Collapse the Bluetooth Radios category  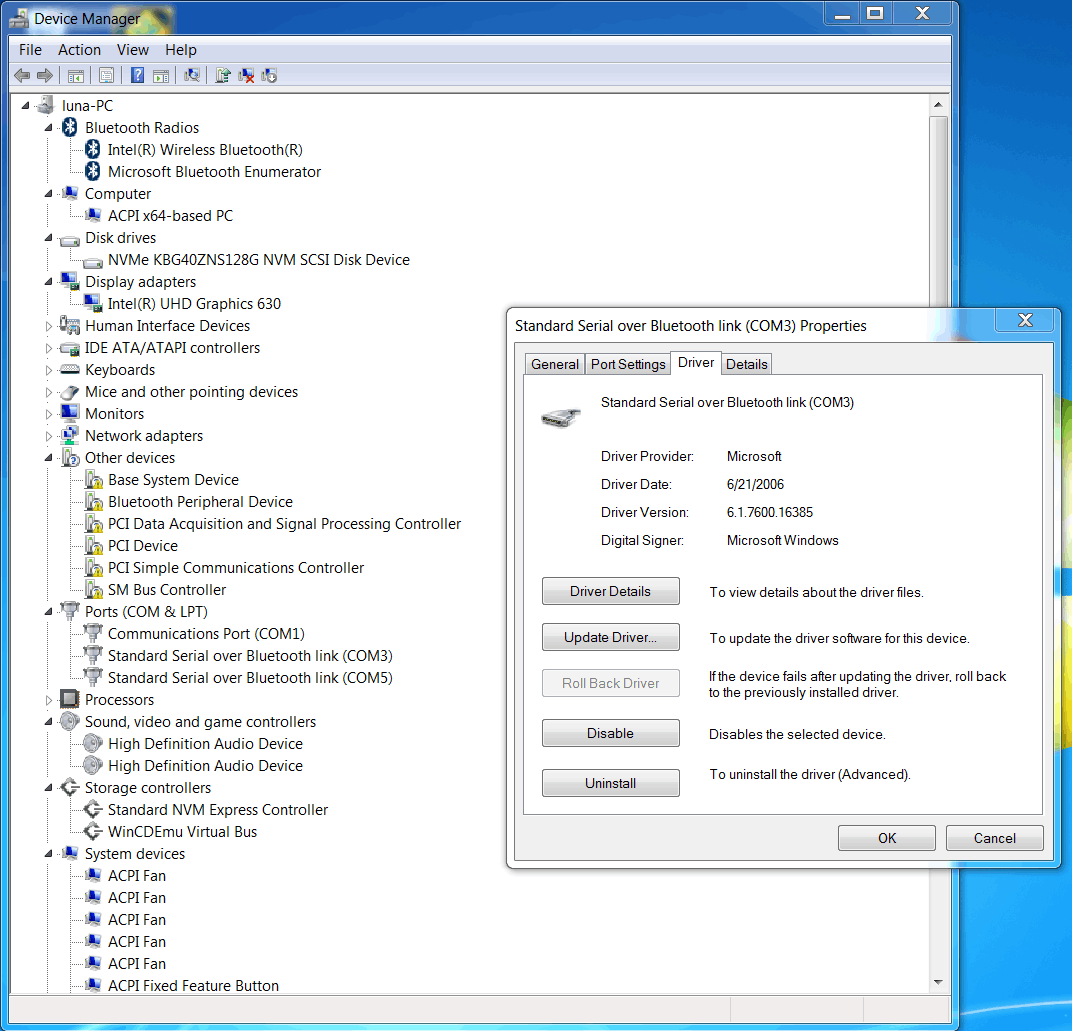[x=49, y=128]
